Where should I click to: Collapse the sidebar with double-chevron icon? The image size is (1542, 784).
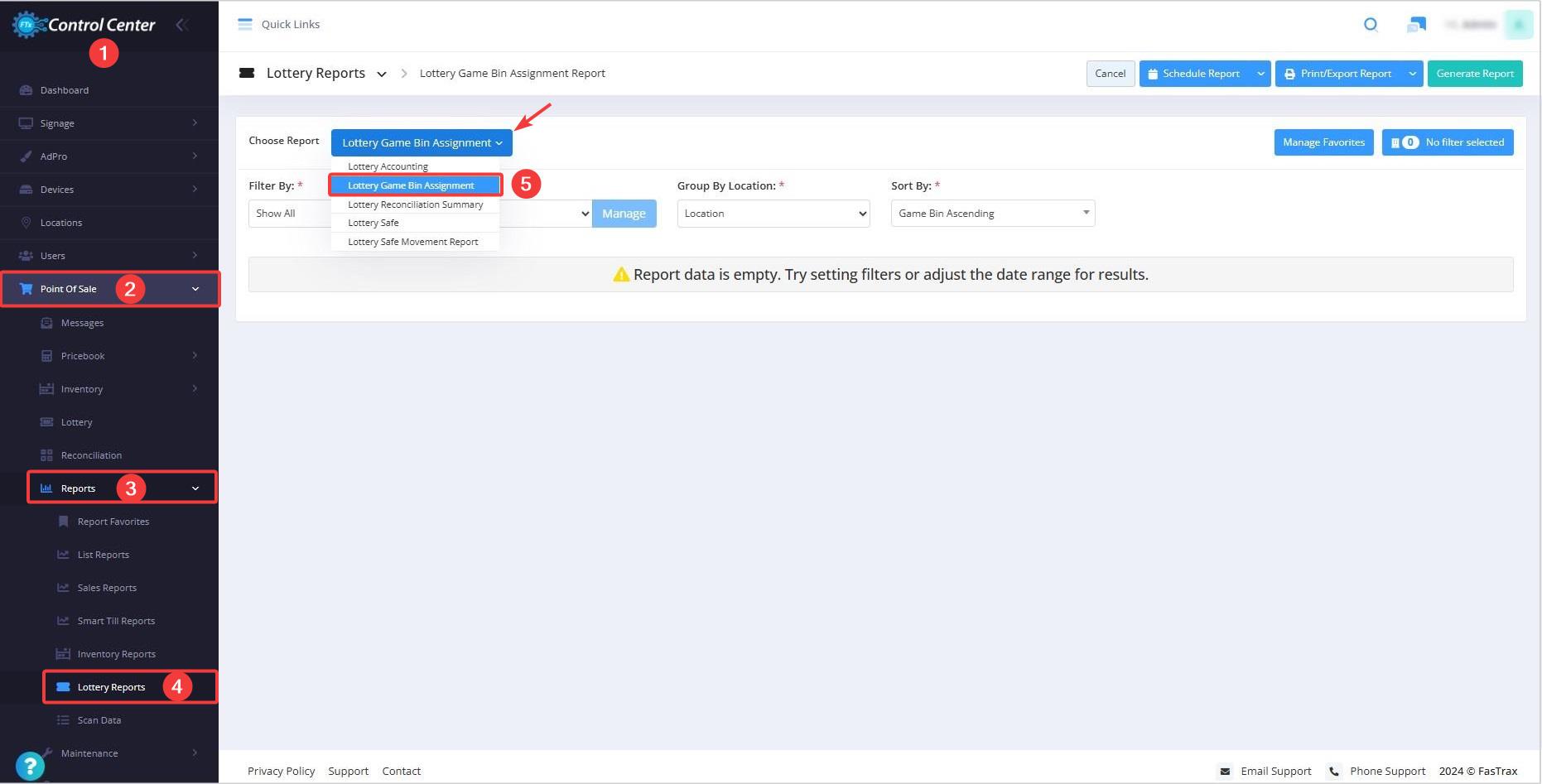(182, 25)
